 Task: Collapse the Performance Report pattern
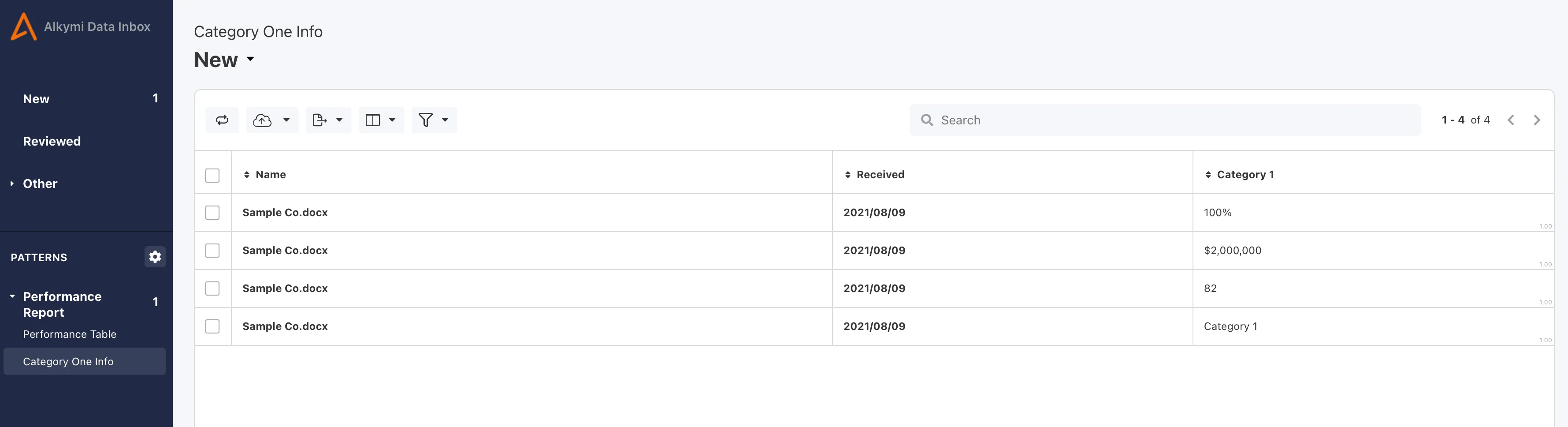[12, 296]
